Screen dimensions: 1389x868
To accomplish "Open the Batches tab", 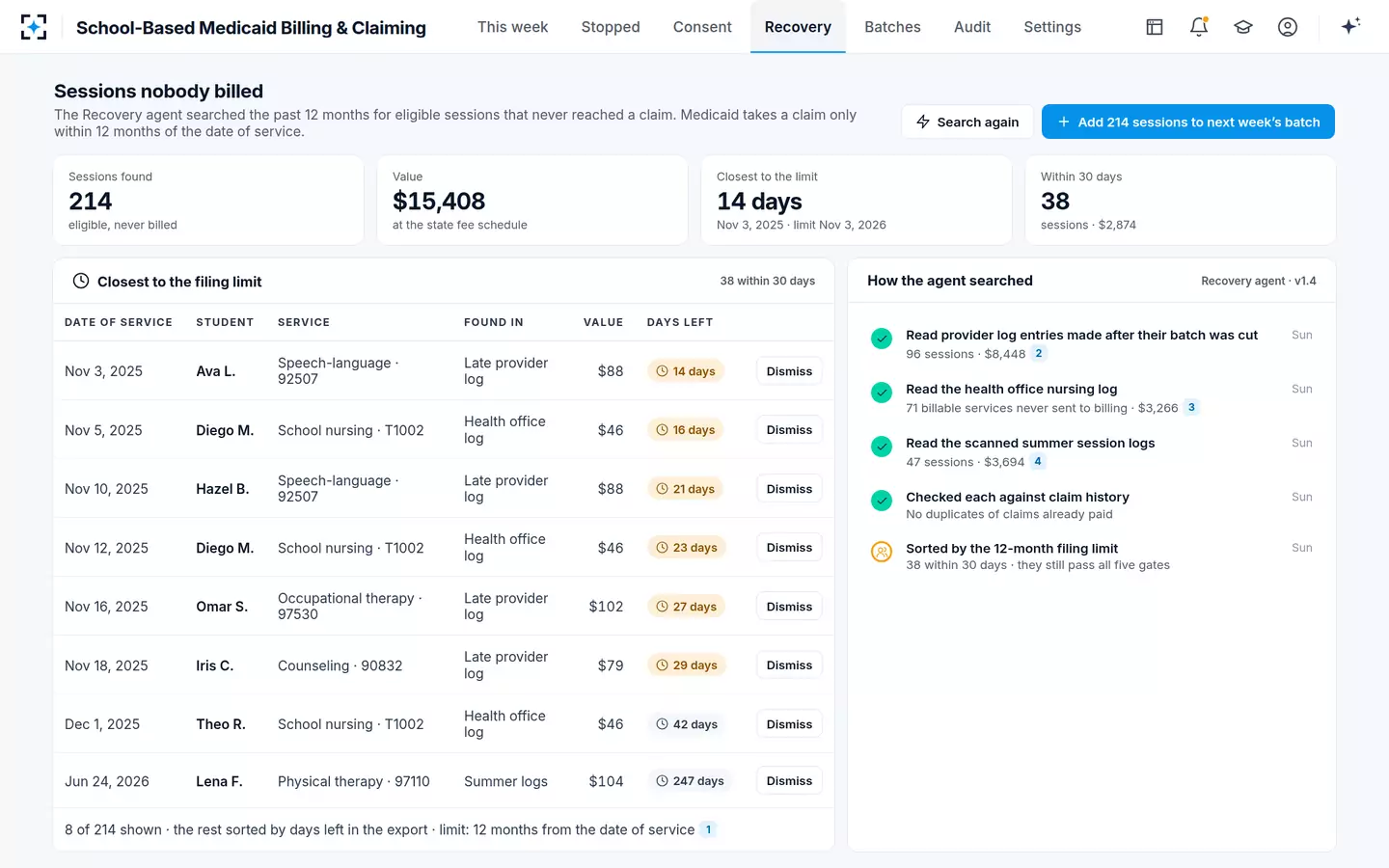I will (x=892, y=27).
